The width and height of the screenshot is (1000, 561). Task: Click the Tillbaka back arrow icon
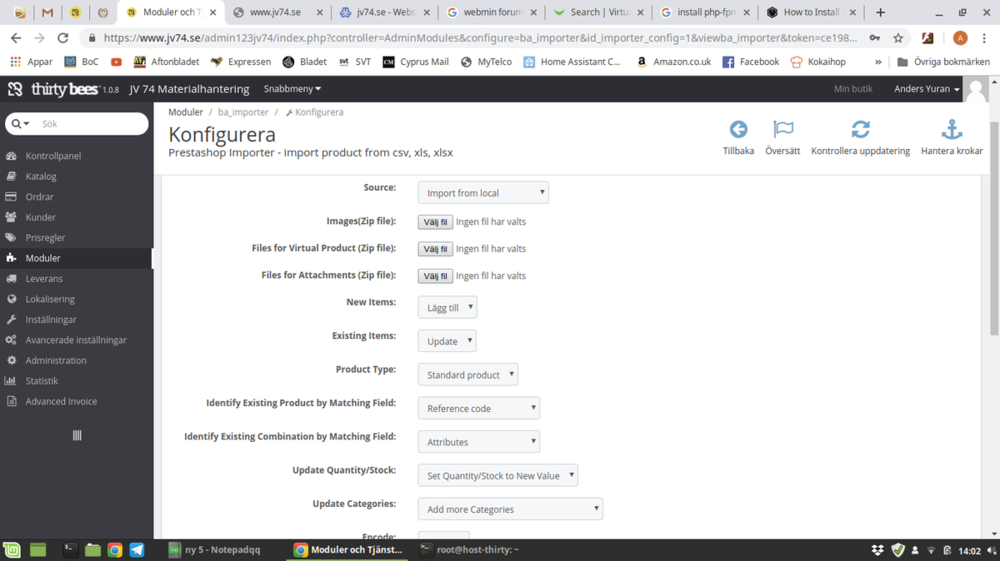(738, 130)
